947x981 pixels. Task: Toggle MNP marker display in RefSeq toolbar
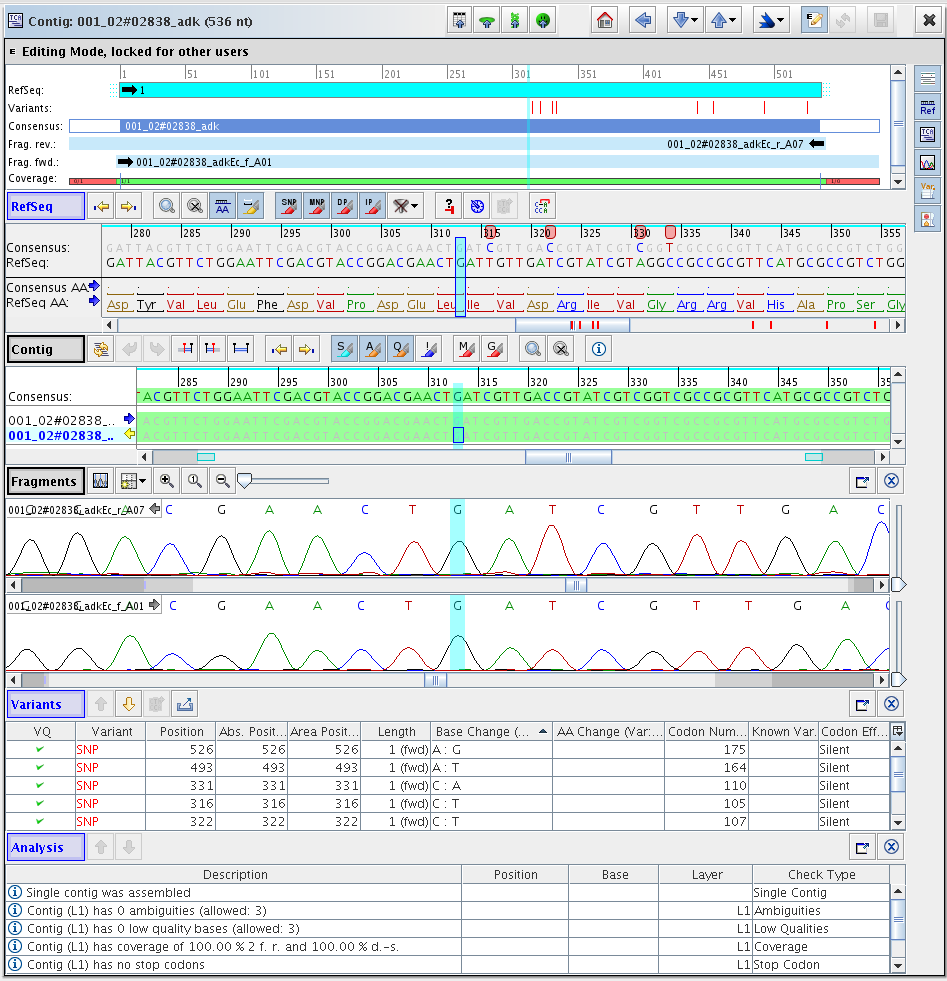point(317,206)
